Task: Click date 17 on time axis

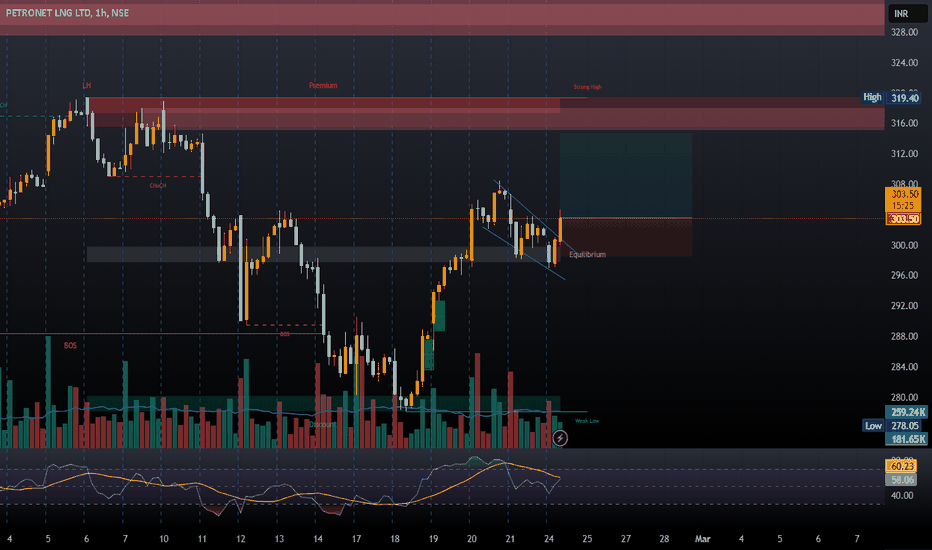Action: point(356,539)
